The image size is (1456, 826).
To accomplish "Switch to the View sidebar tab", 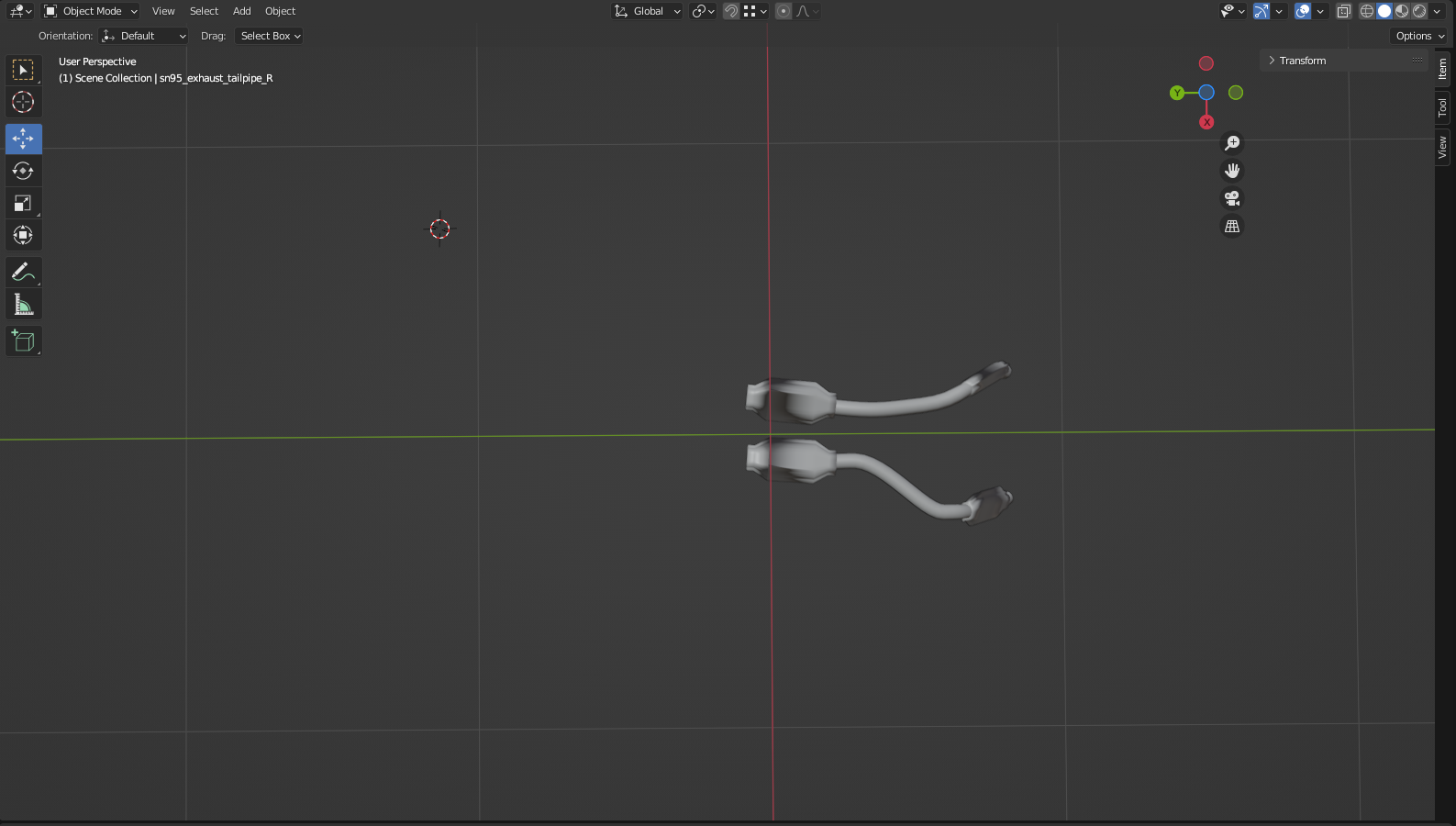I will tap(1443, 147).
